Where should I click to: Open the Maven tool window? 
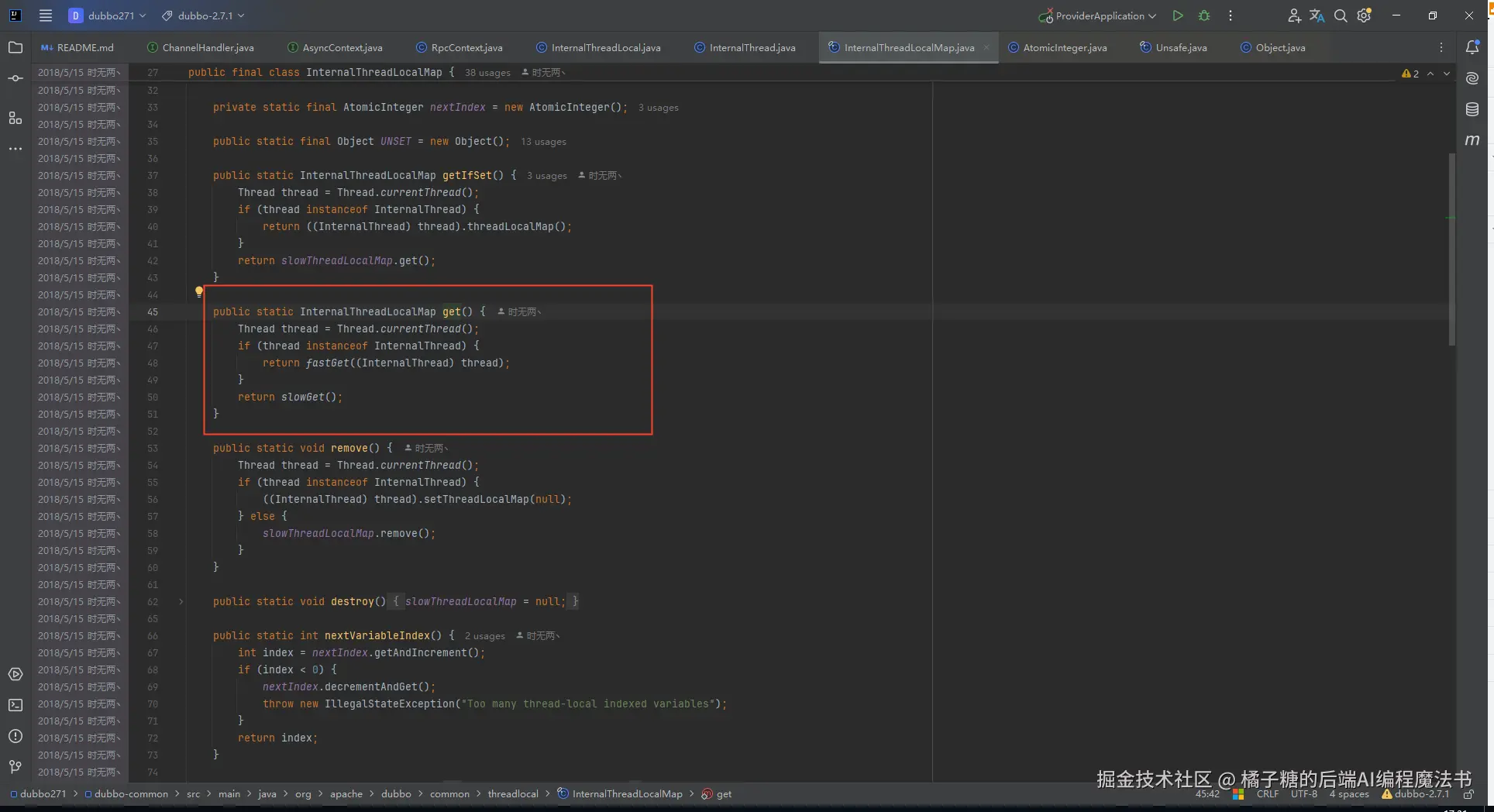[1472, 140]
